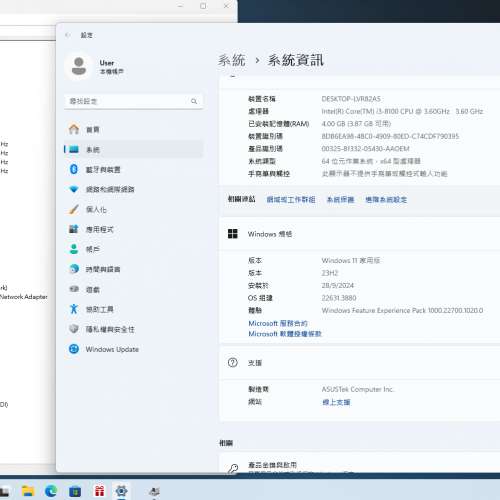Click the Network Adapter text in background window
Image resolution: width=500 pixels, height=500 pixels.
(x=23, y=296)
